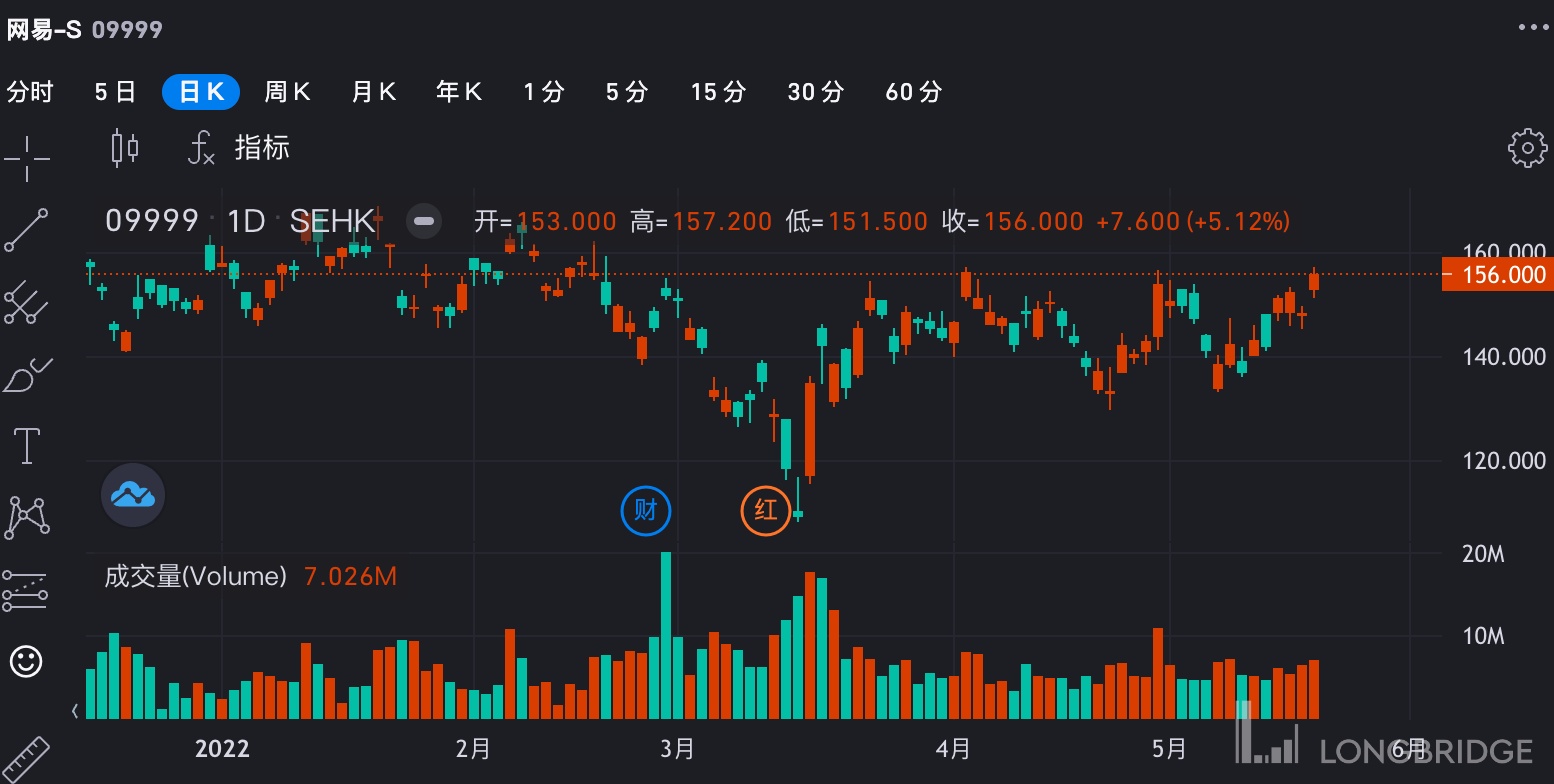Click the 1D interval in legend
This screenshot has height=784, width=1554.
pos(246,221)
